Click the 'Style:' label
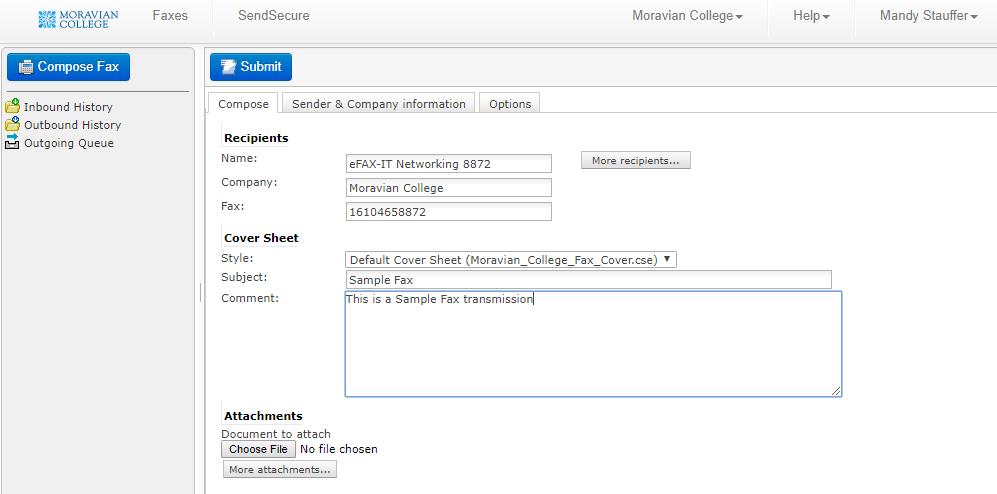997x494 pixels. 237,258
